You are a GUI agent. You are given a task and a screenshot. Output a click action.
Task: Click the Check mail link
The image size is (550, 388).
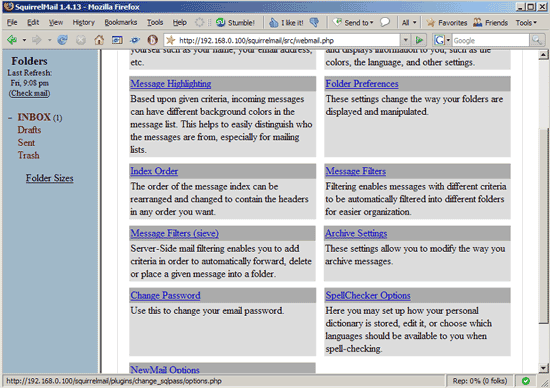(29, 93)
